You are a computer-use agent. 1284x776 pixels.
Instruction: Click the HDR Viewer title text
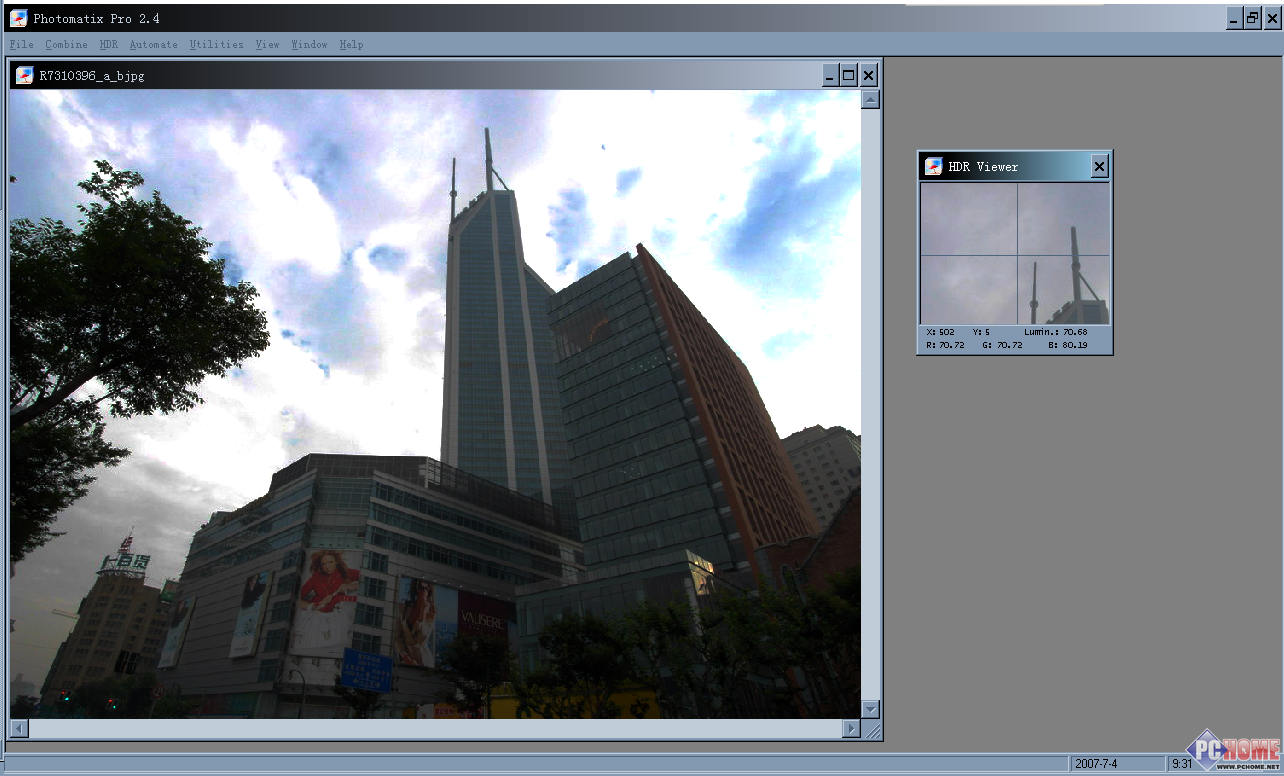[983, 167]
